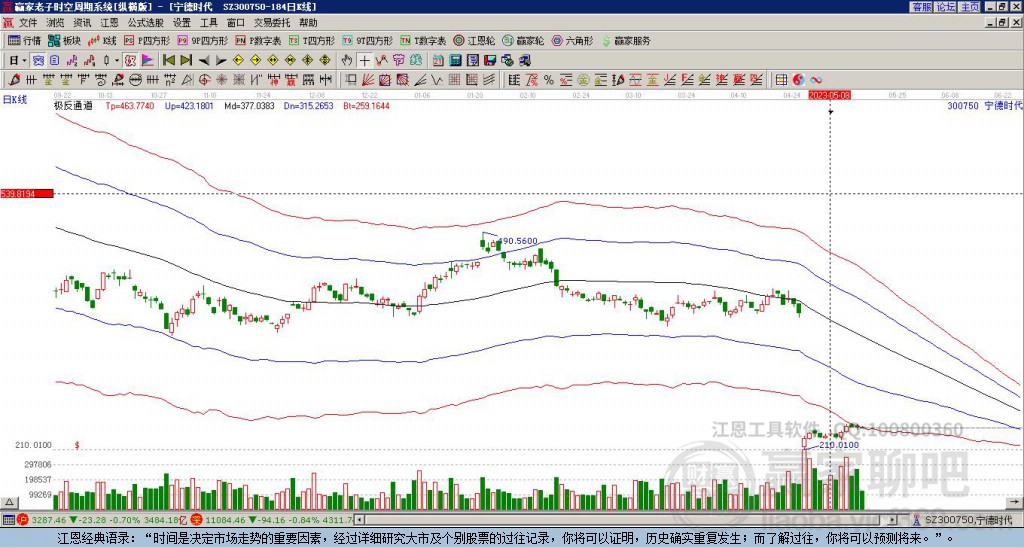
Task: Open the 帮助 menu
Action: (x=308, y=23)
